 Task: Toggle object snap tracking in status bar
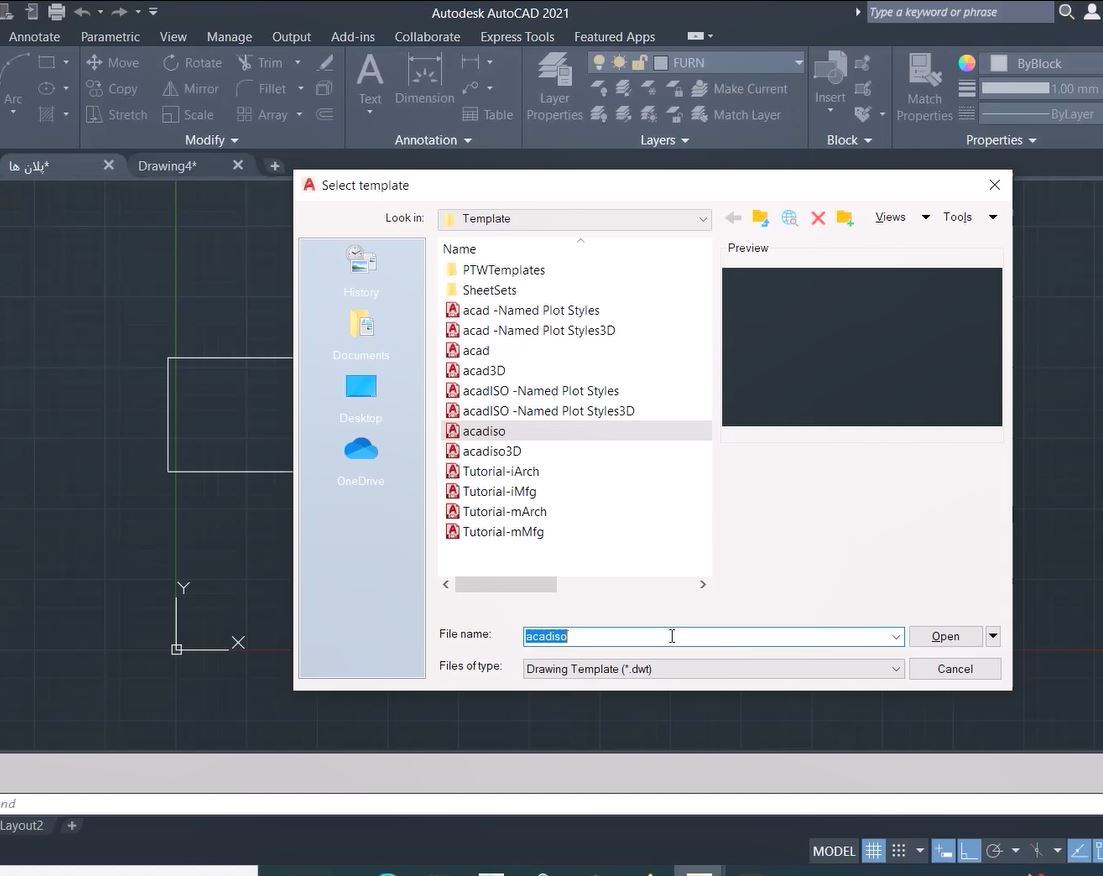[1078, 851]
